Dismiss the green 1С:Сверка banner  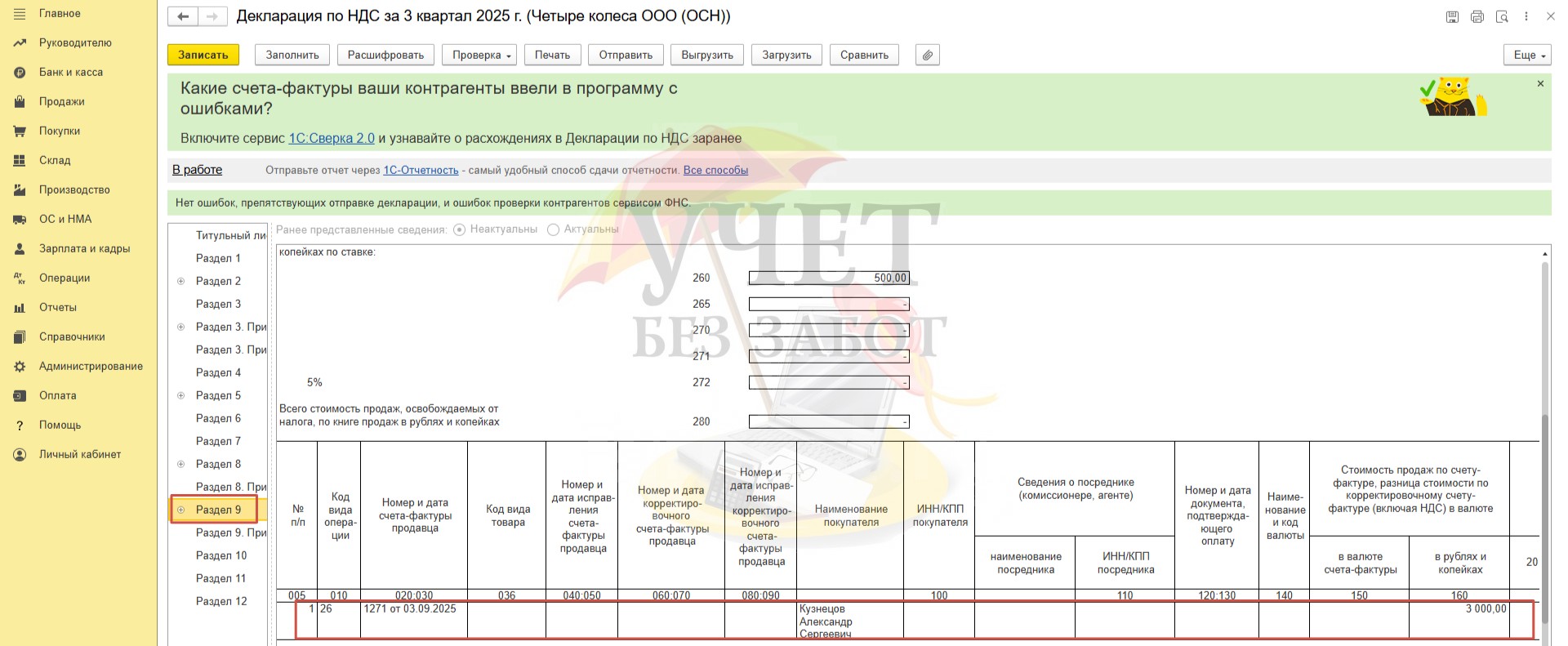point(1540,84)
